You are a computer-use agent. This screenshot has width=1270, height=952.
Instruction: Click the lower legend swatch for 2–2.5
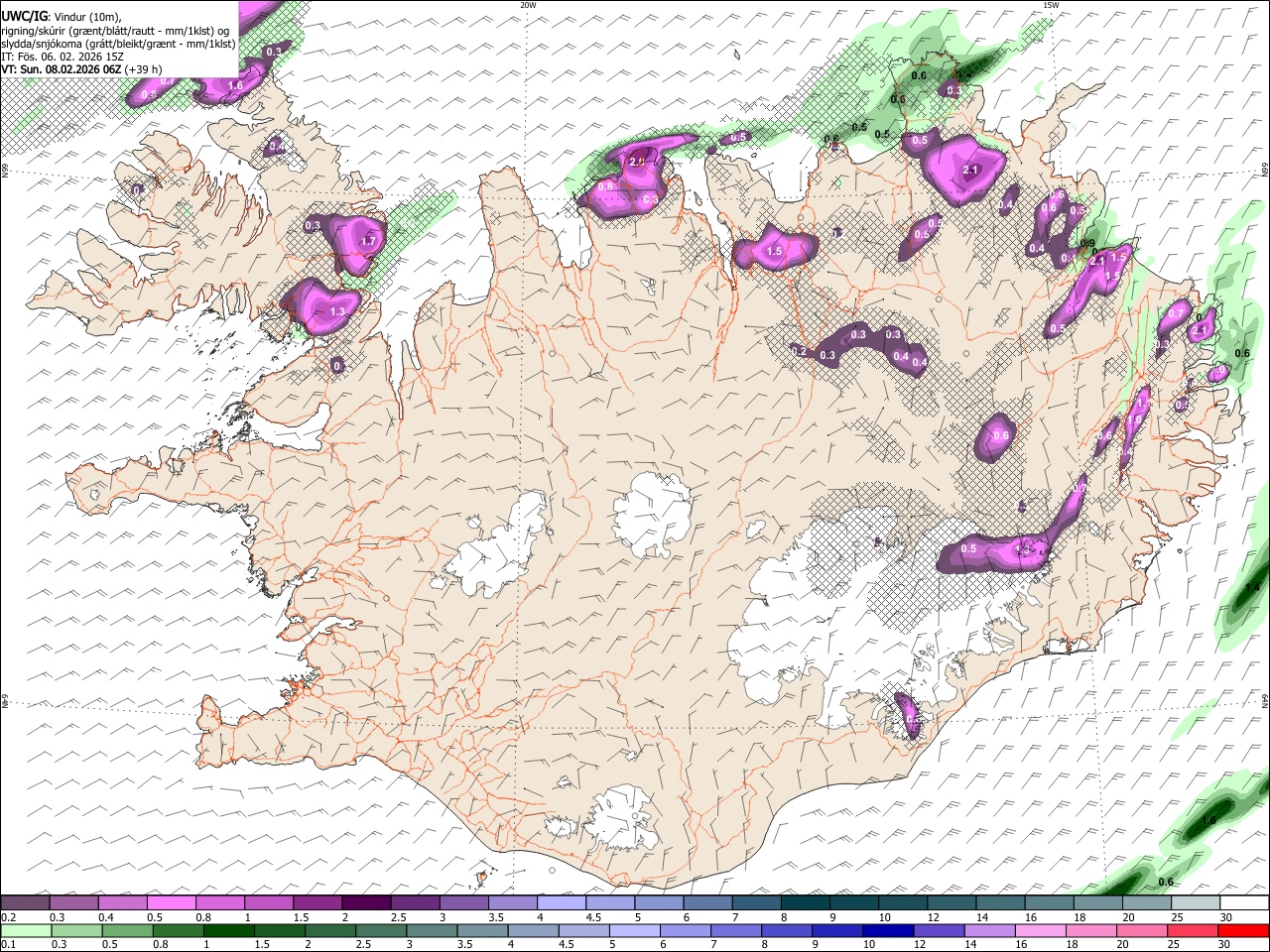tap(329, 930)
